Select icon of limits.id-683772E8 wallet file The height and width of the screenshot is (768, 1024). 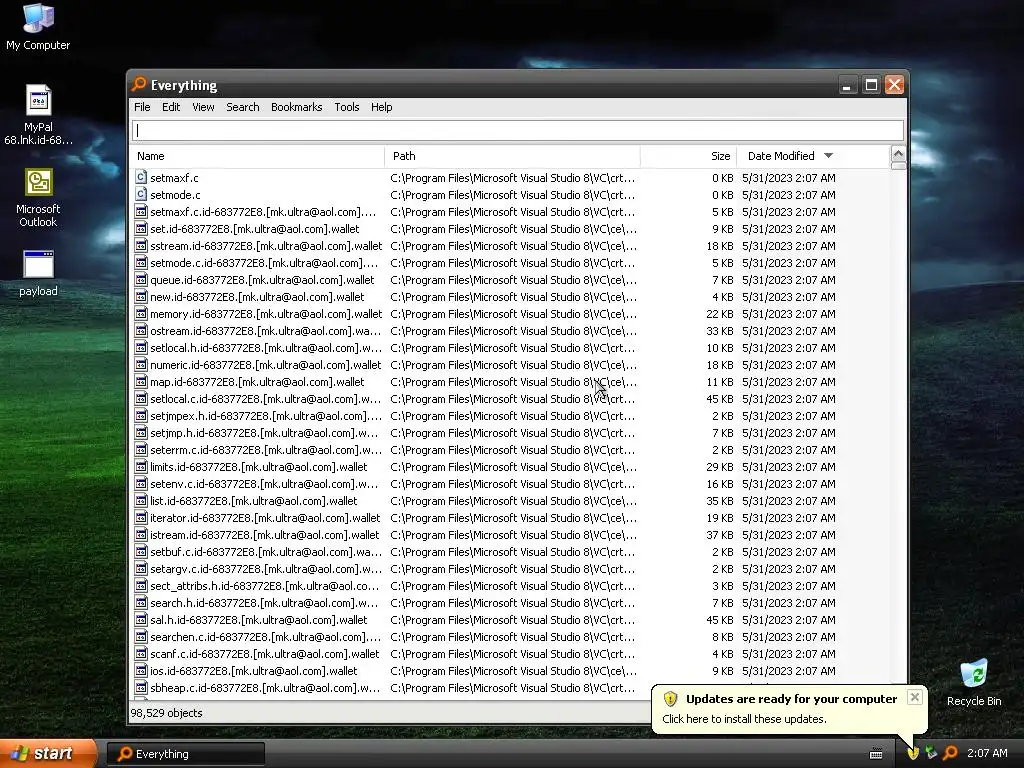pyautogui.click(x=140, y=466)
